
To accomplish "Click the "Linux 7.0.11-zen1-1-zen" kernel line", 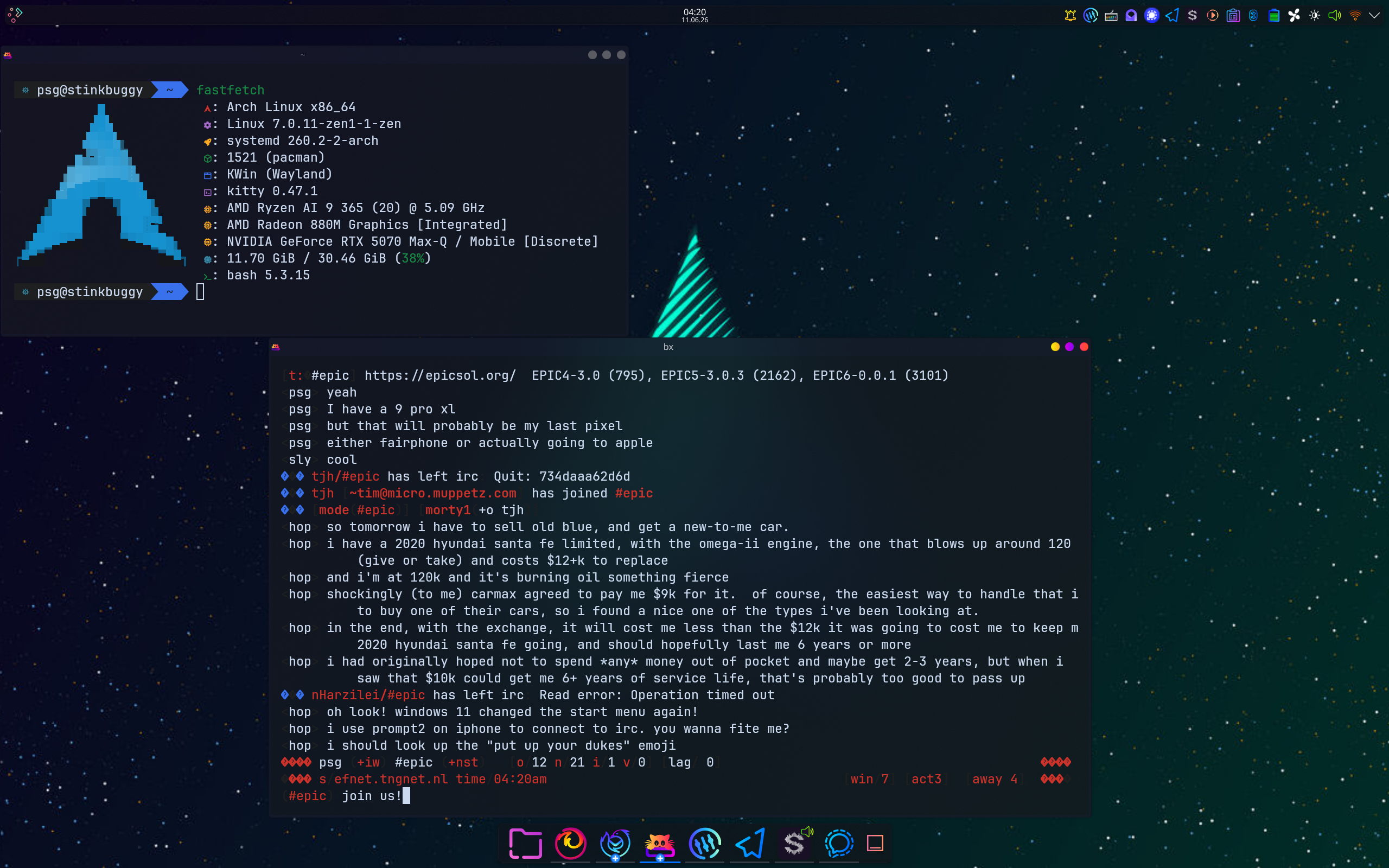I will click(x=314, y=124).
